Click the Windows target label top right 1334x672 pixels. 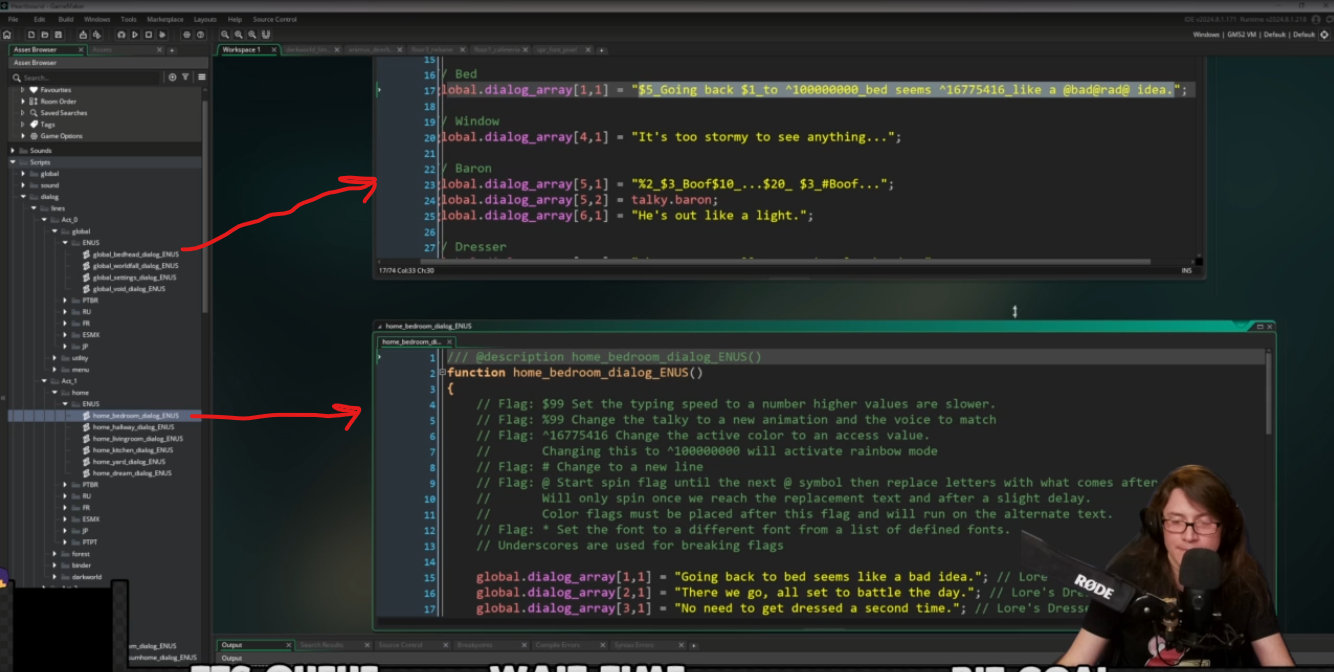[x=1206, y=34]
